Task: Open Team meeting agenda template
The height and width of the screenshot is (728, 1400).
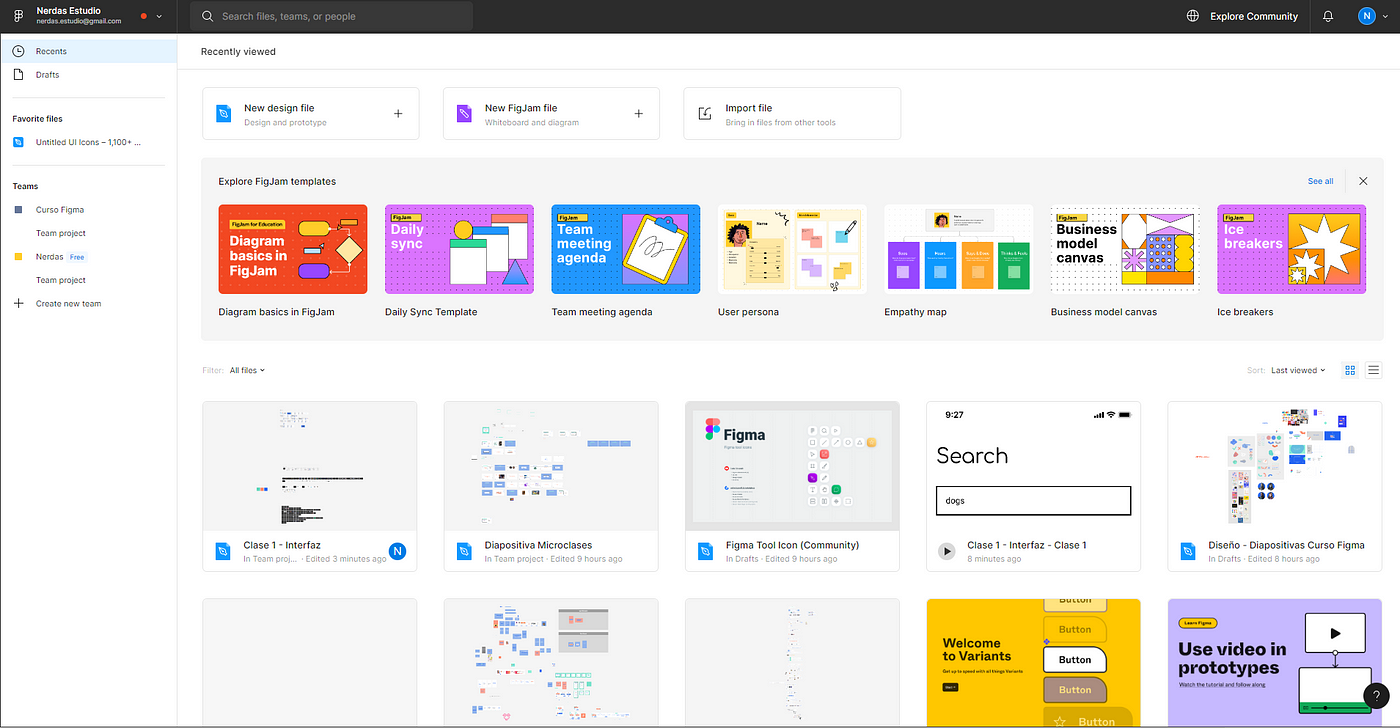Action: coord(626,249)
